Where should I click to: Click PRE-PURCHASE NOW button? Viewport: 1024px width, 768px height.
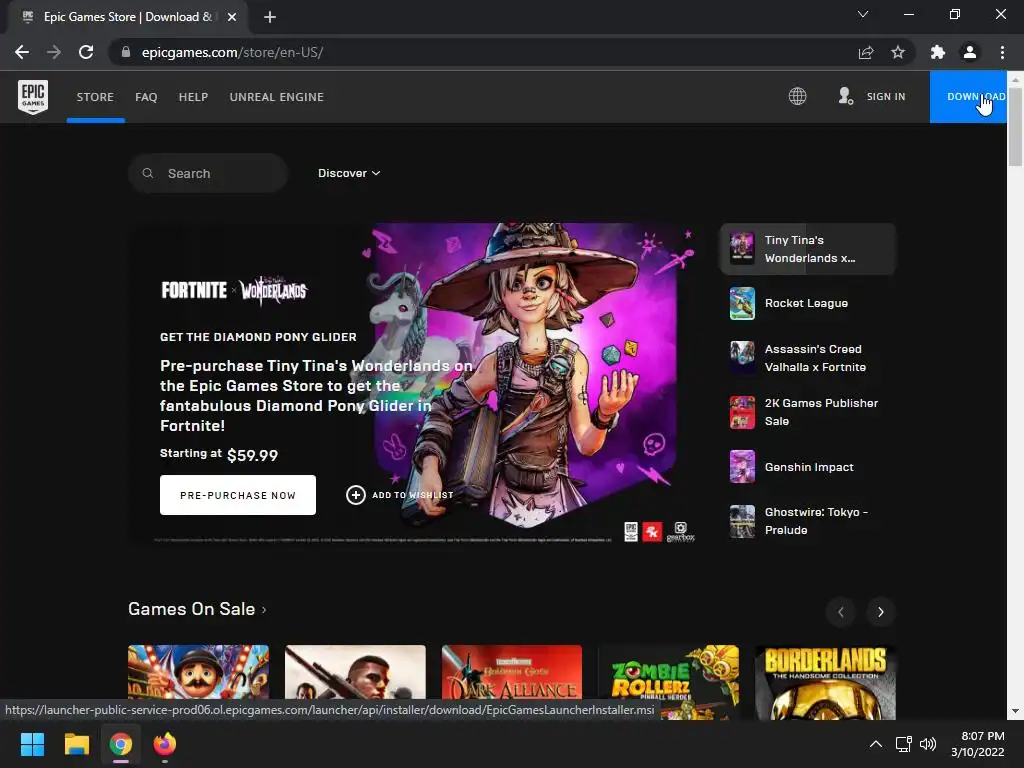(238, 495)
